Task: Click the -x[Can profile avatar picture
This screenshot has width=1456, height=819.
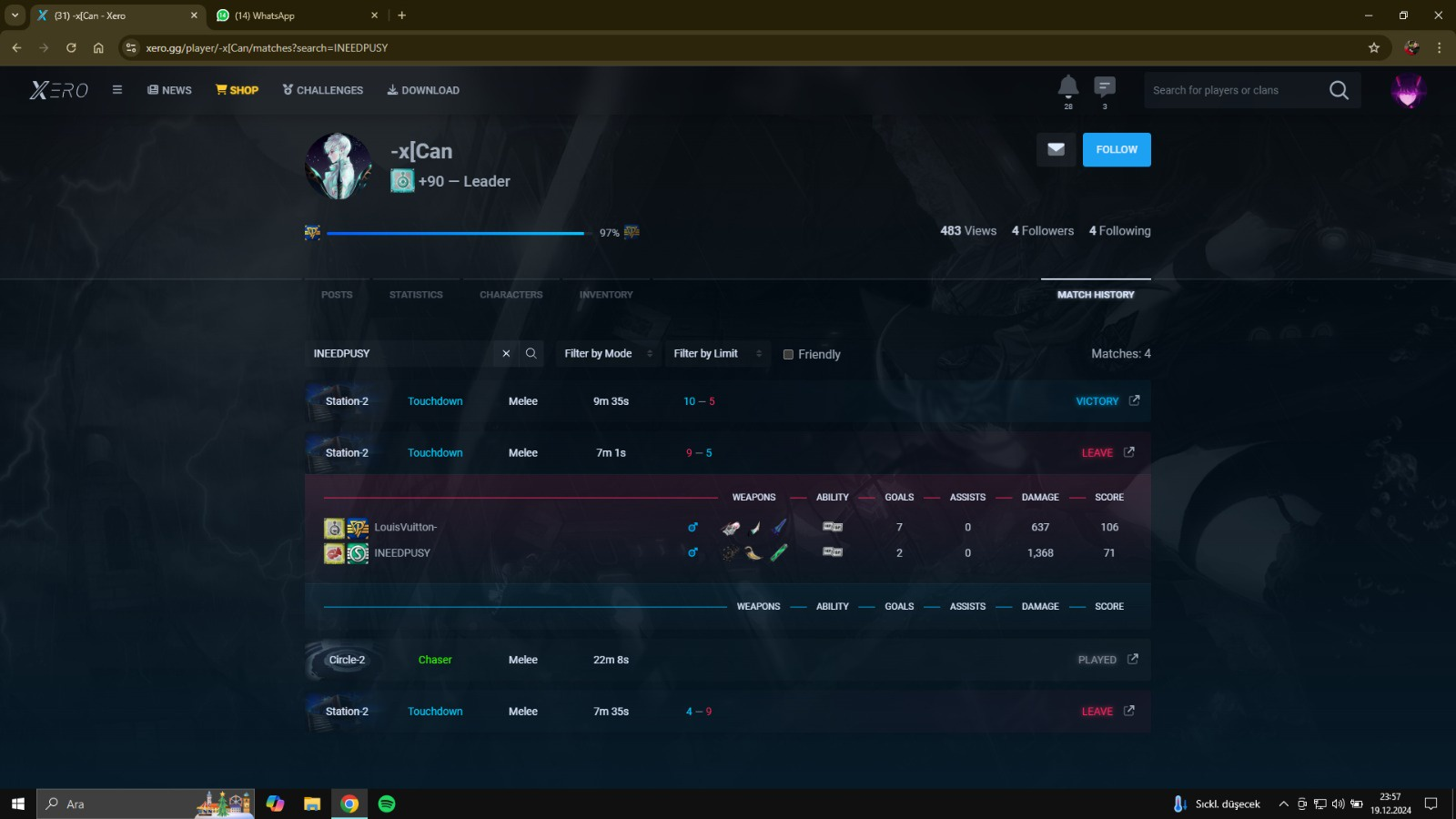Action: point(339,167)
